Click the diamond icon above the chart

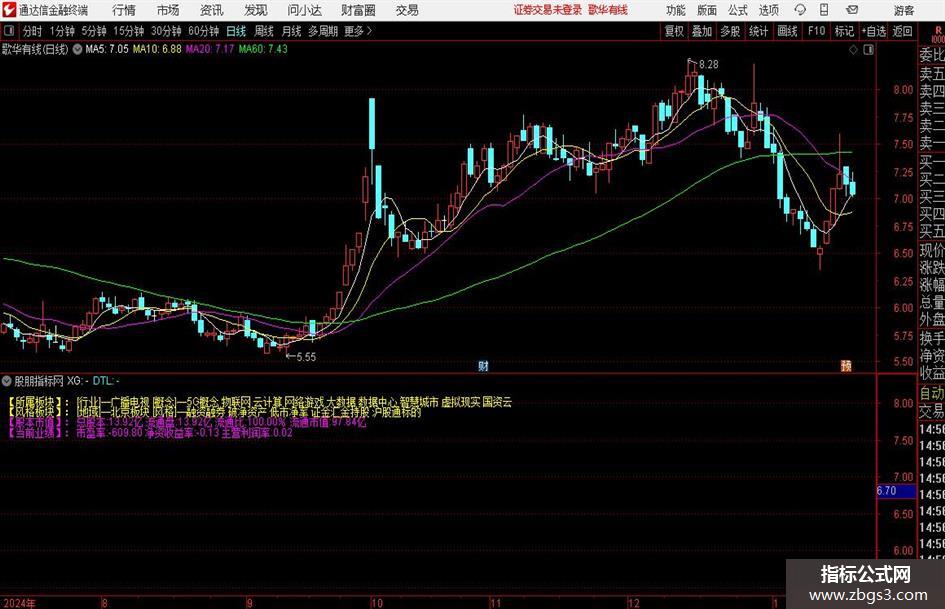tap(853, 49)
